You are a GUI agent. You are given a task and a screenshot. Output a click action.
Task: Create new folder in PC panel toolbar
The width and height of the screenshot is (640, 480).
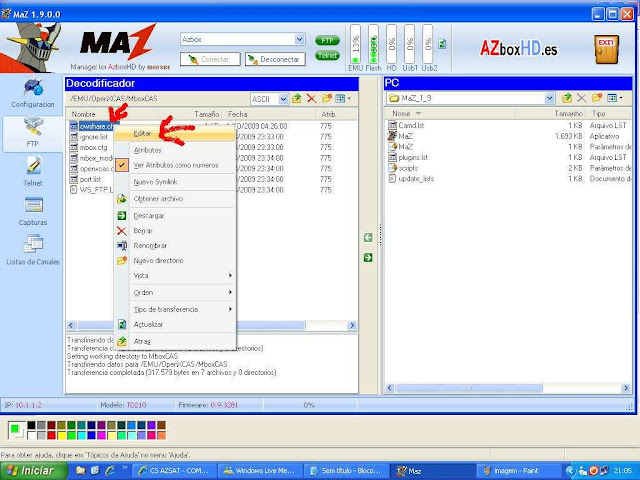coord(596,98)
